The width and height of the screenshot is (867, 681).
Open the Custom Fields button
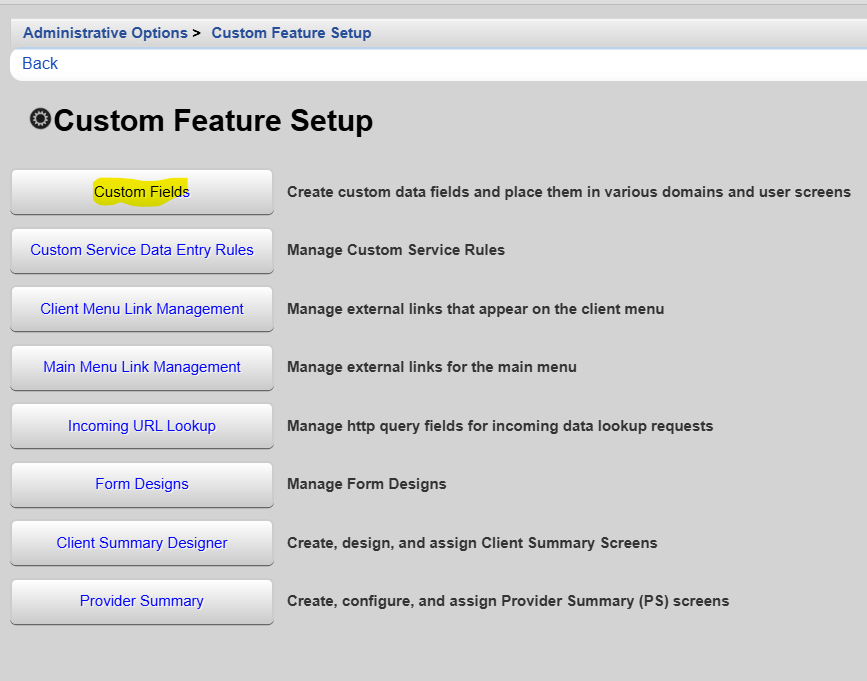[x=142, y=192]
